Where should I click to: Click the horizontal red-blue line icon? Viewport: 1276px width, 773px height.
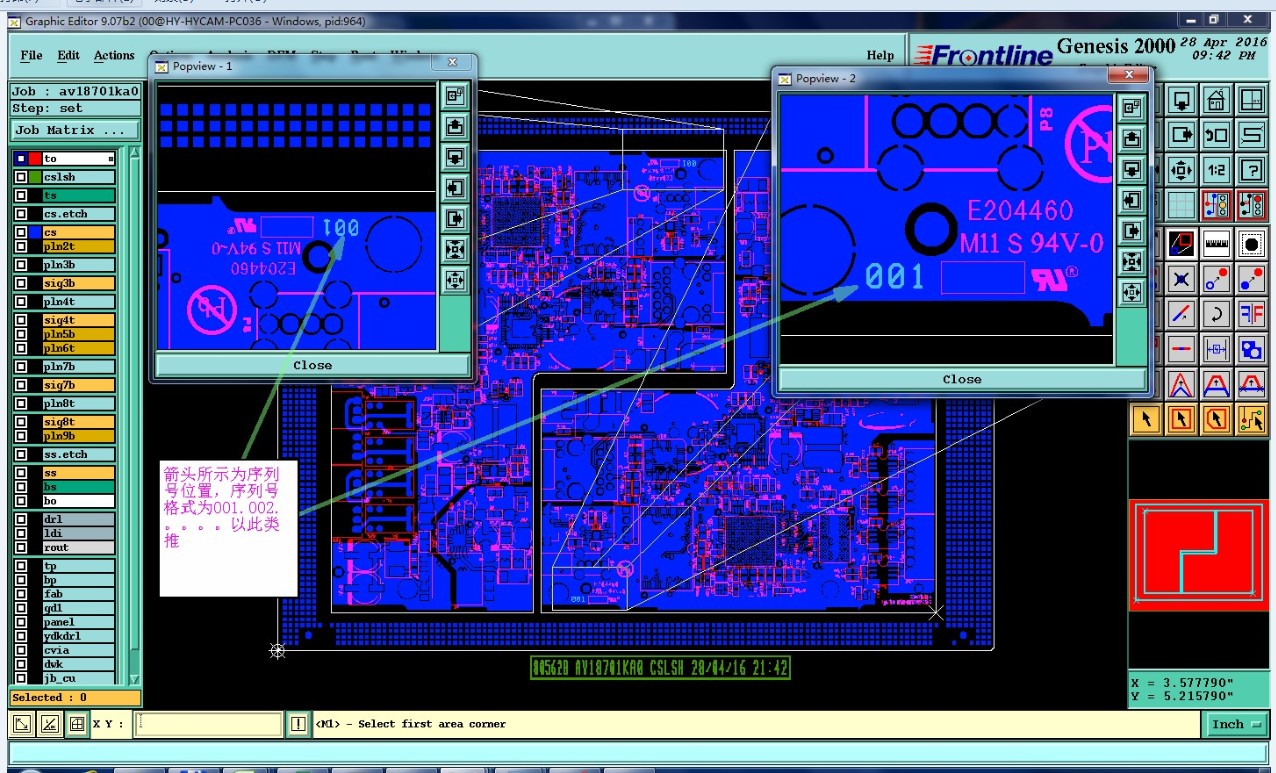[x=1182, y=348]
